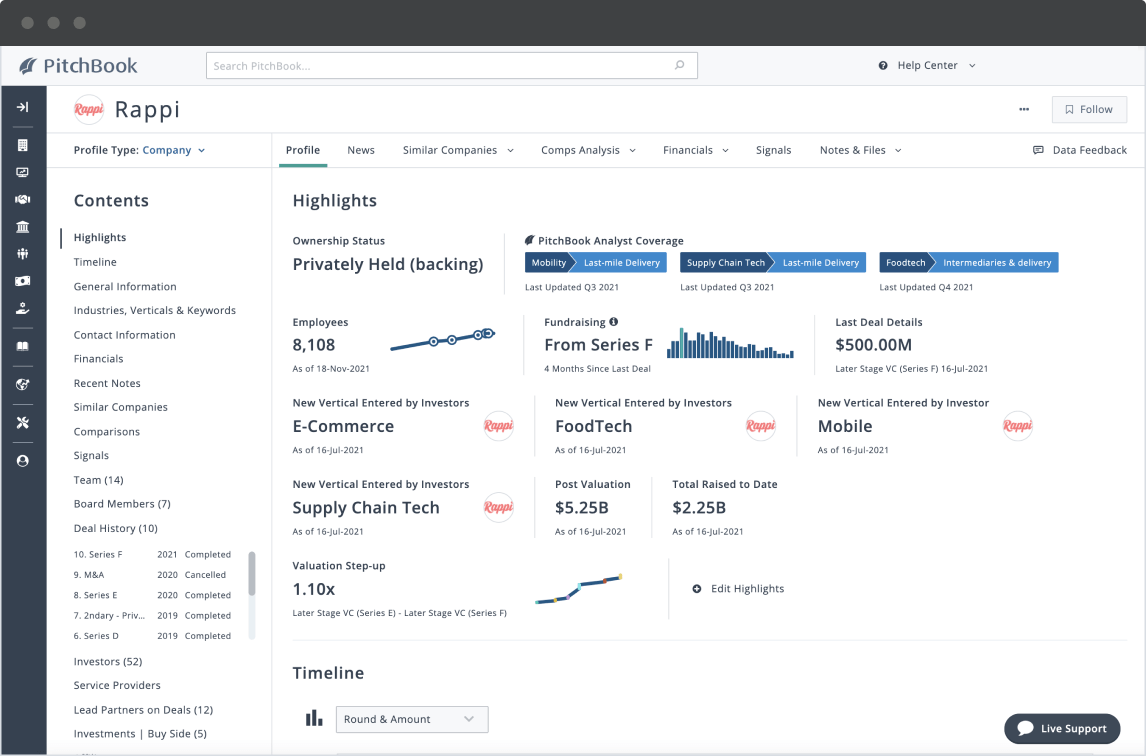Click the Fundraising bar chart

[x=730, y=343]
